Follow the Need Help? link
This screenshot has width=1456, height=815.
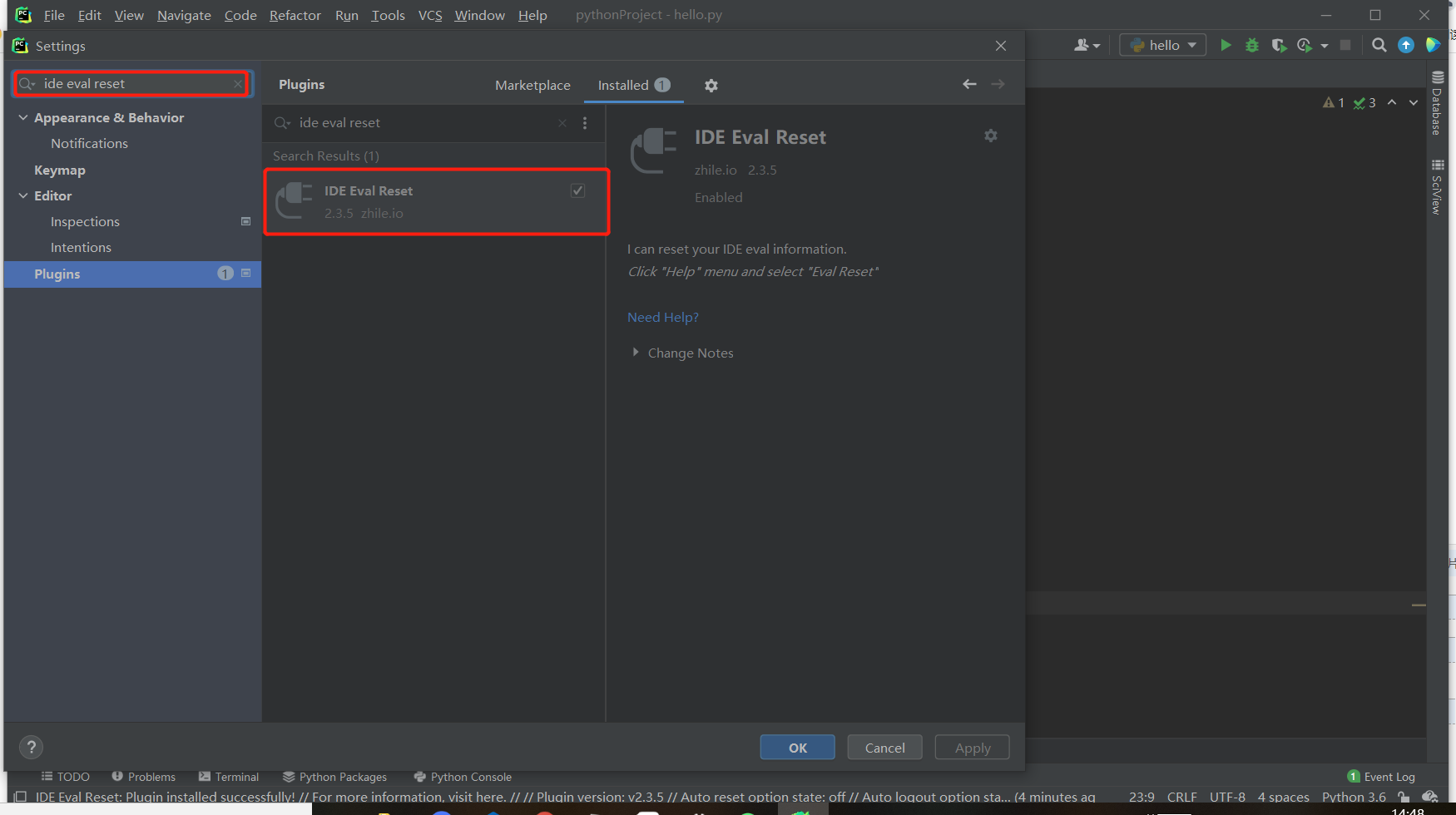tap(663, 317)
